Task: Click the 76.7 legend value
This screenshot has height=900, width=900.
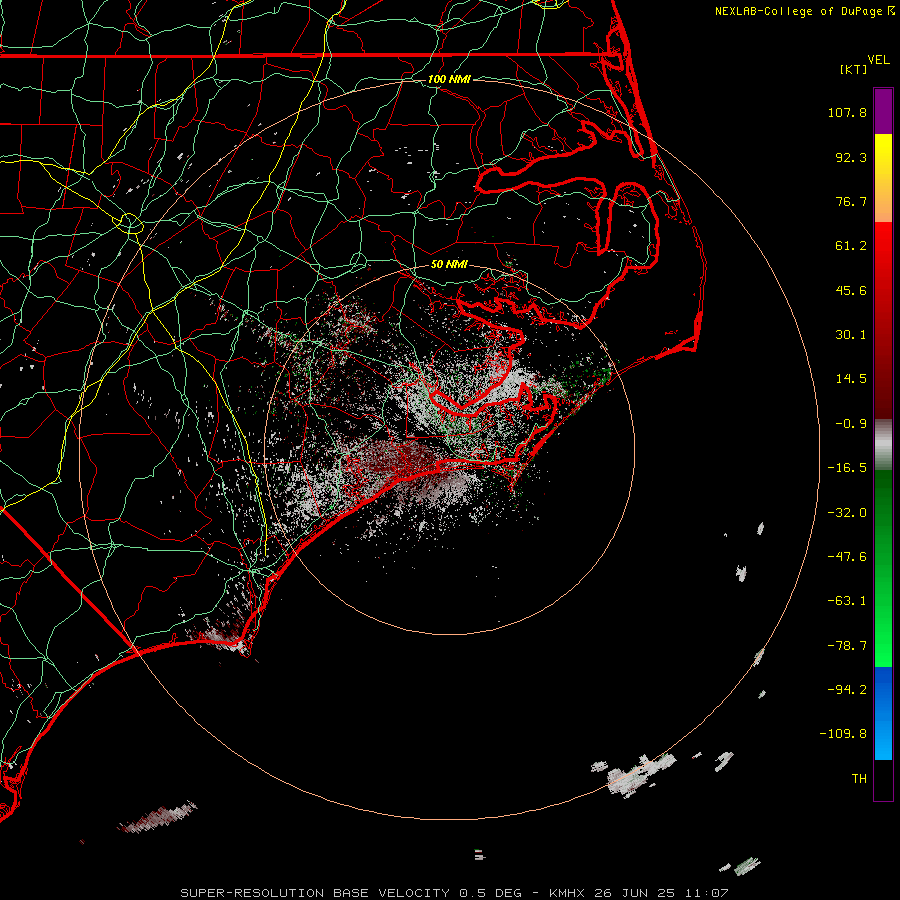Action: 851,201
